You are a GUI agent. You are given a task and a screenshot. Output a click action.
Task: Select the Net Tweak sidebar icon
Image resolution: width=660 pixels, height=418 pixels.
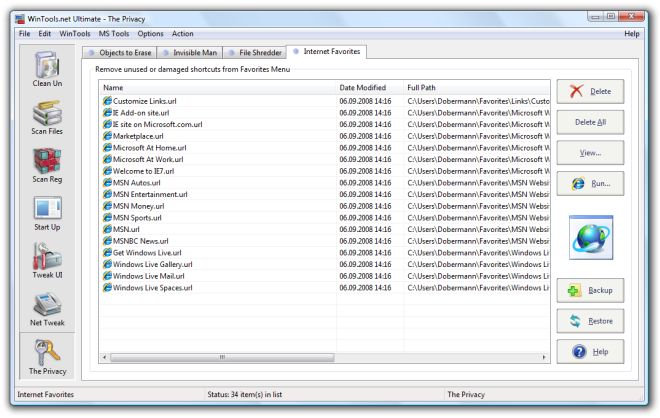point(47,310)
